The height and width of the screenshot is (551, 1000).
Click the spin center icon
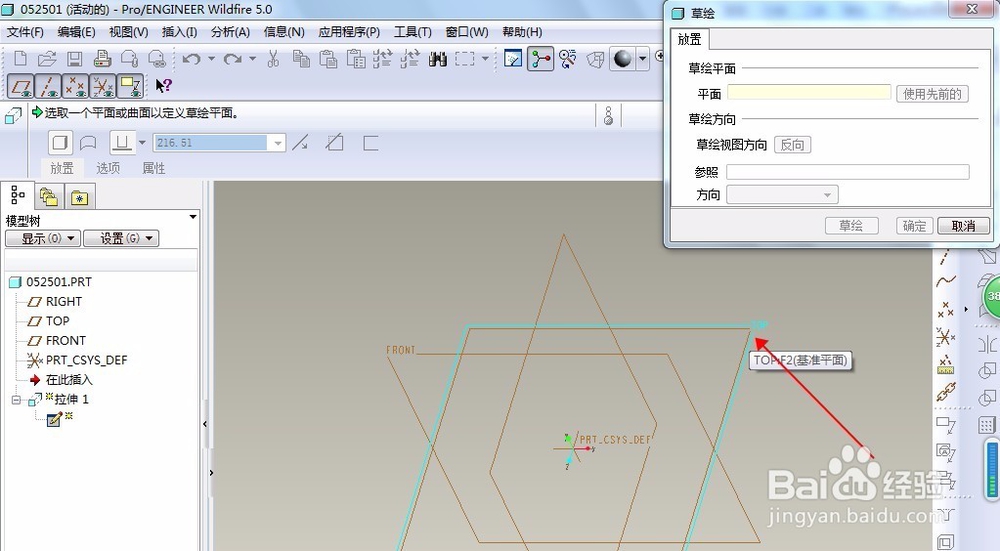point(540,59)
